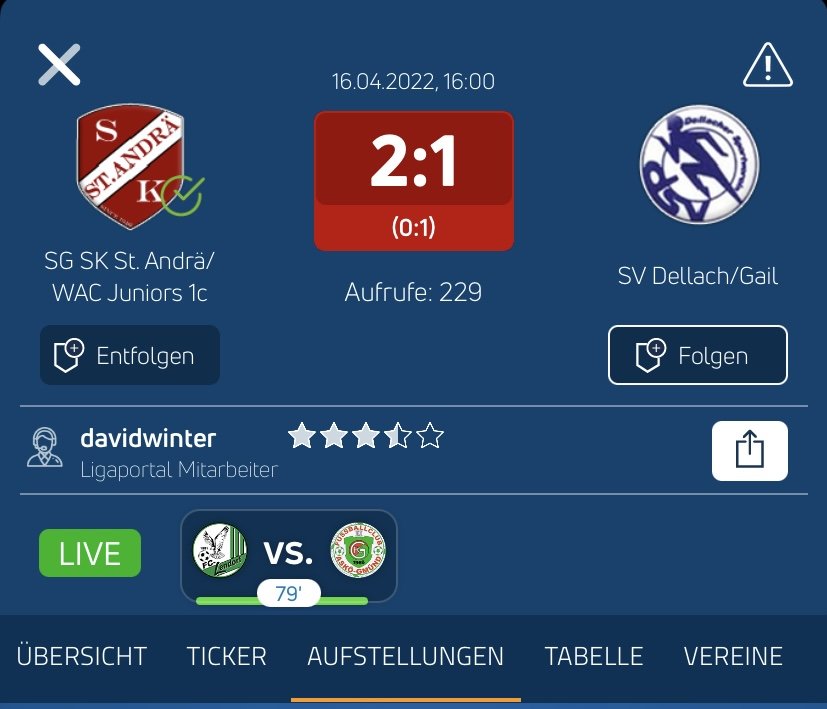Unfollow SG SK St. Andrä via Entfolgen

[130, 355]
